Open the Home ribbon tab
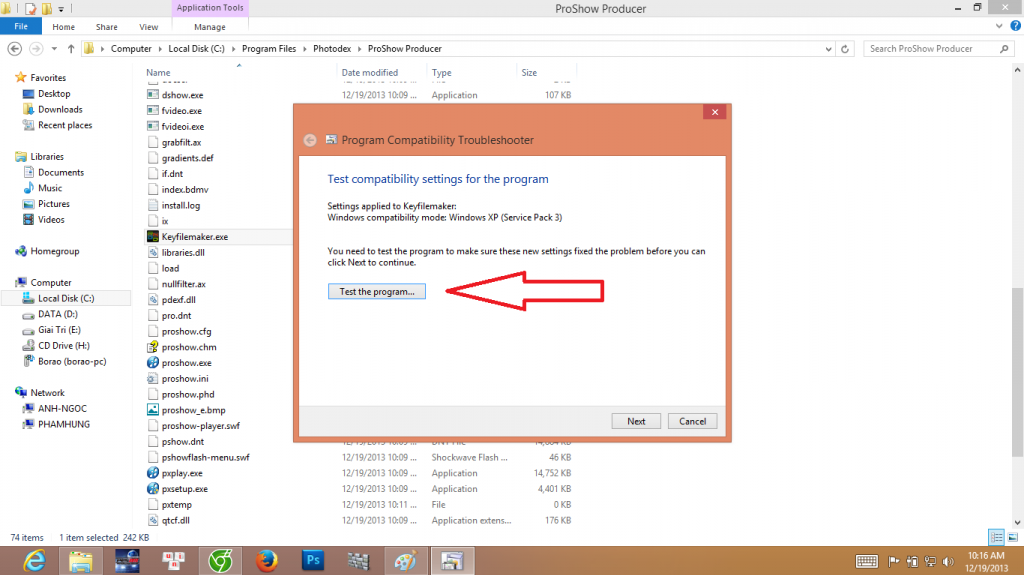1024x575 pixels. pos(63,27)
